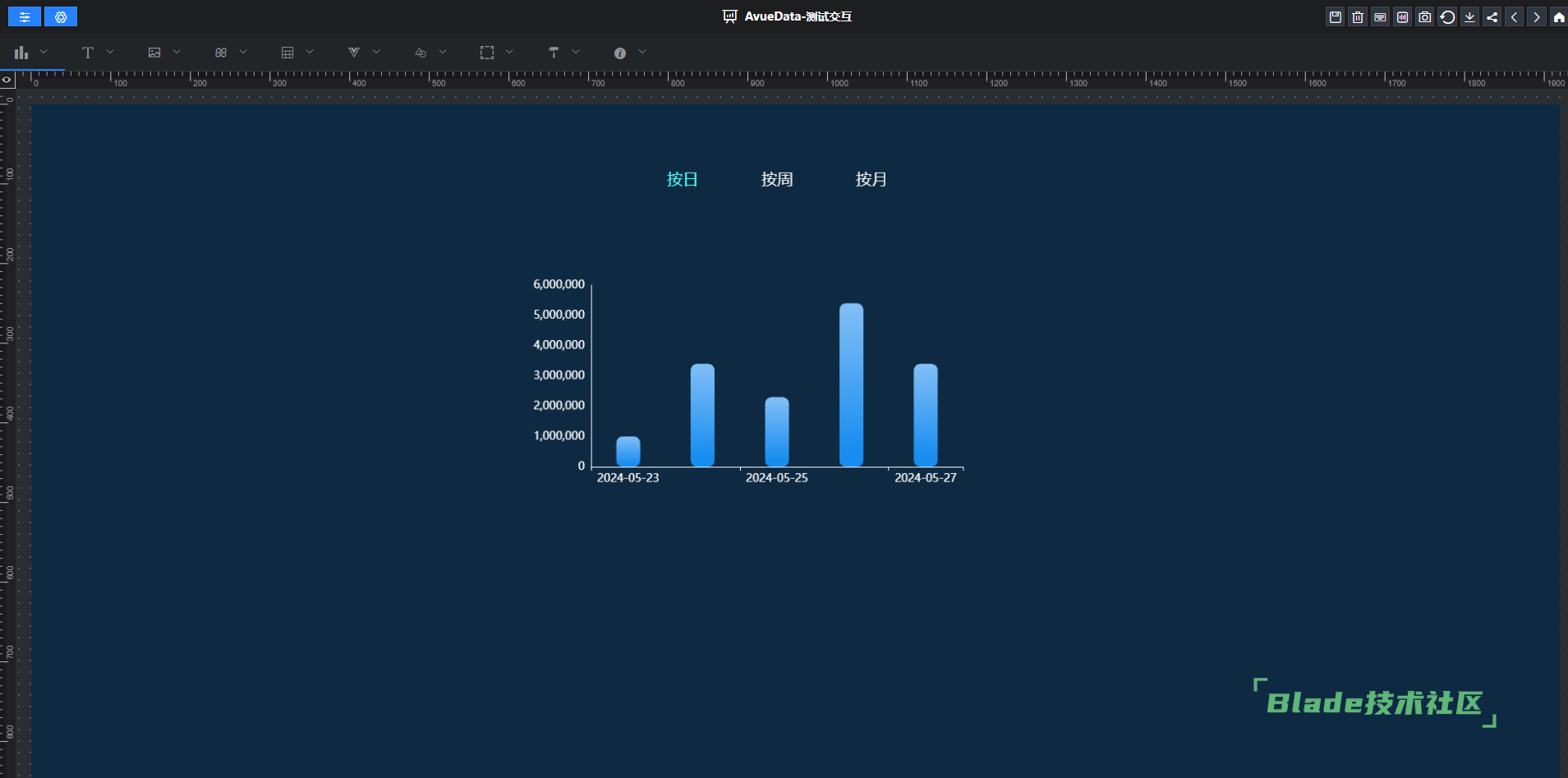Select the paint roller decoration icon
The width and height of the screenshot is (1568, 778).
[554, 53]
